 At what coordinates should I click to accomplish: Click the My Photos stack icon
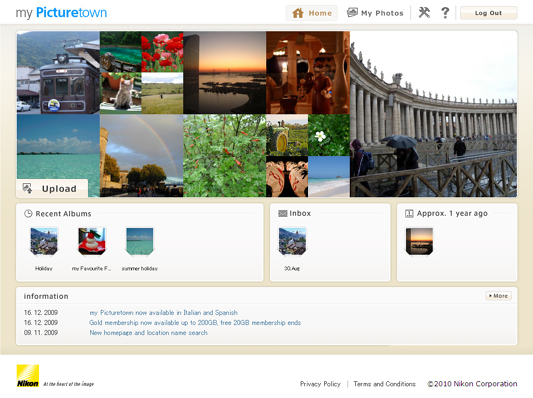tap(352, 13)
